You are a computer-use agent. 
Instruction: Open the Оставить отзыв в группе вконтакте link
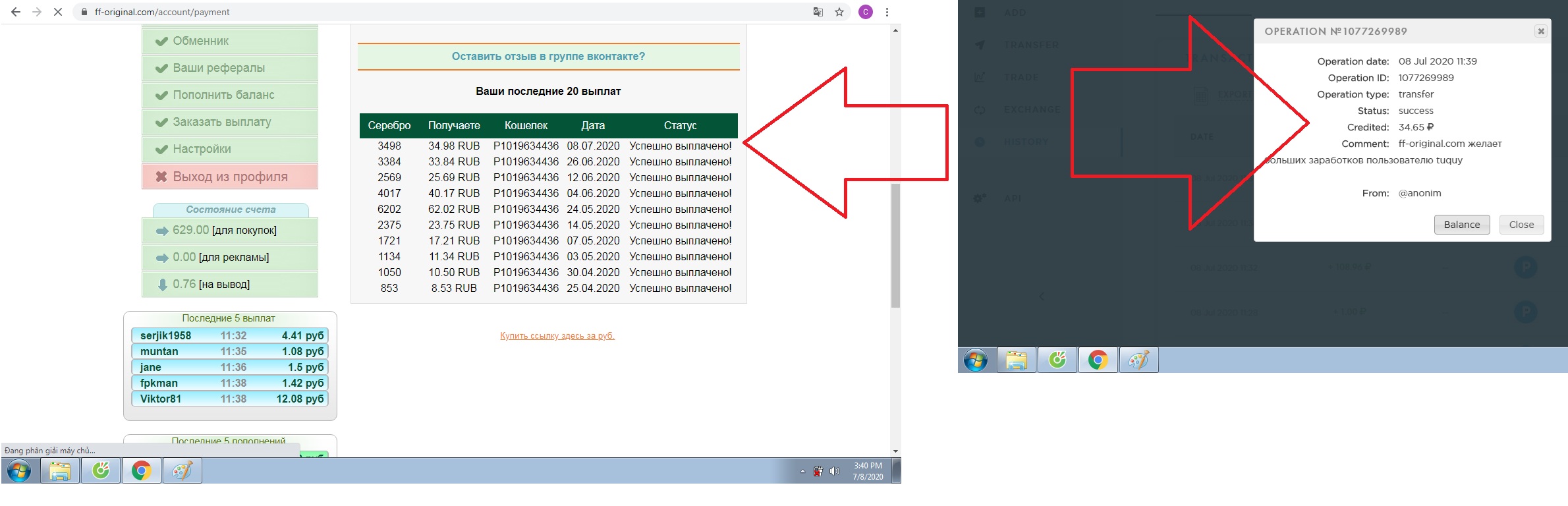548,57
